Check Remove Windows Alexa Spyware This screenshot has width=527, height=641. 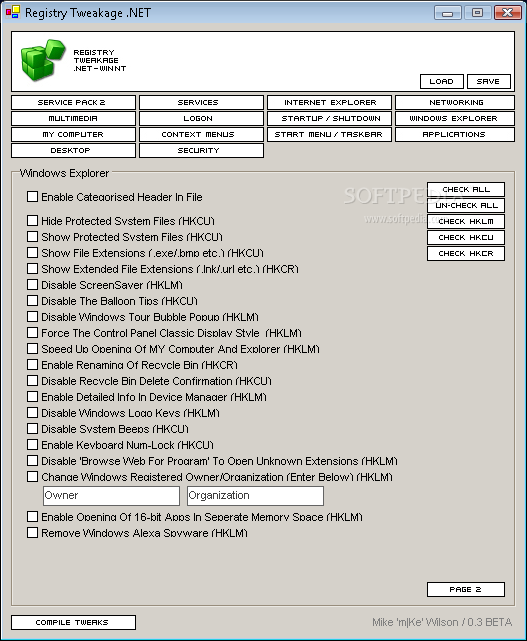[32, 533]
